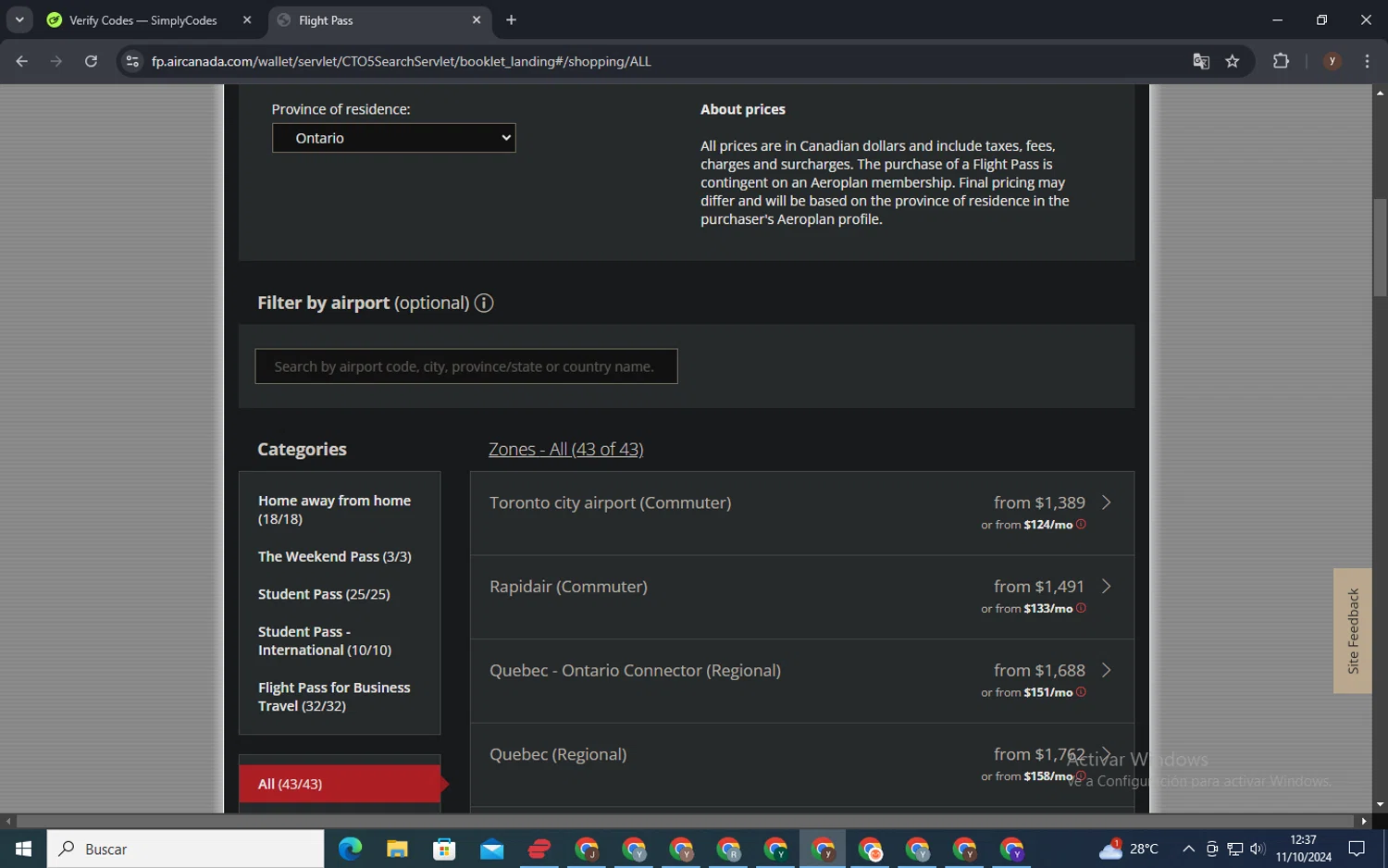Click the vertical page scrollbar thumb
The width and height of the screenshot is (1388, 868).
point(1380,247)
